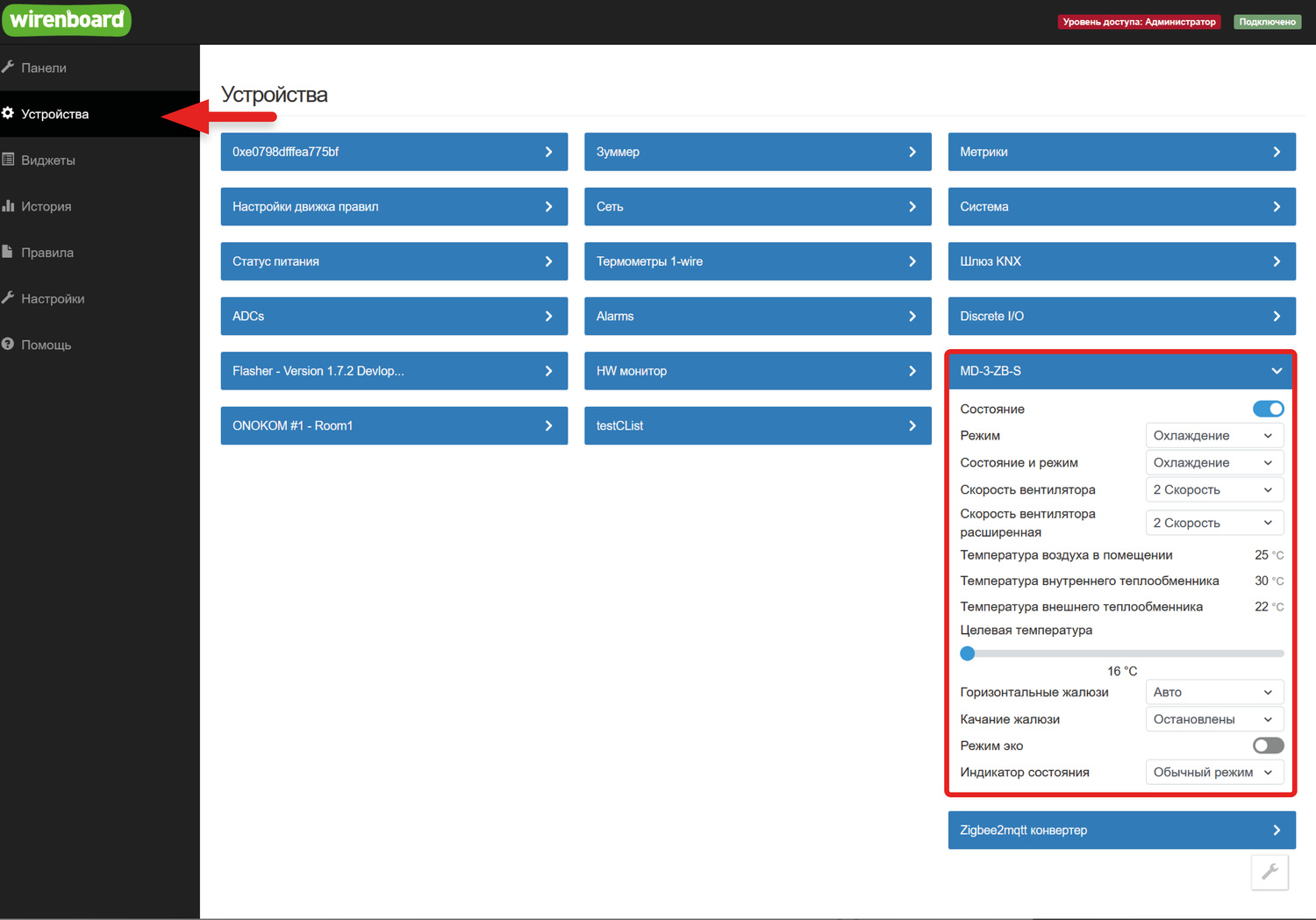This screenshot has height=920, width=1316.
Task: Click the Уровень доступа: Администратор badge
Action: click(x=1139, y=22)
